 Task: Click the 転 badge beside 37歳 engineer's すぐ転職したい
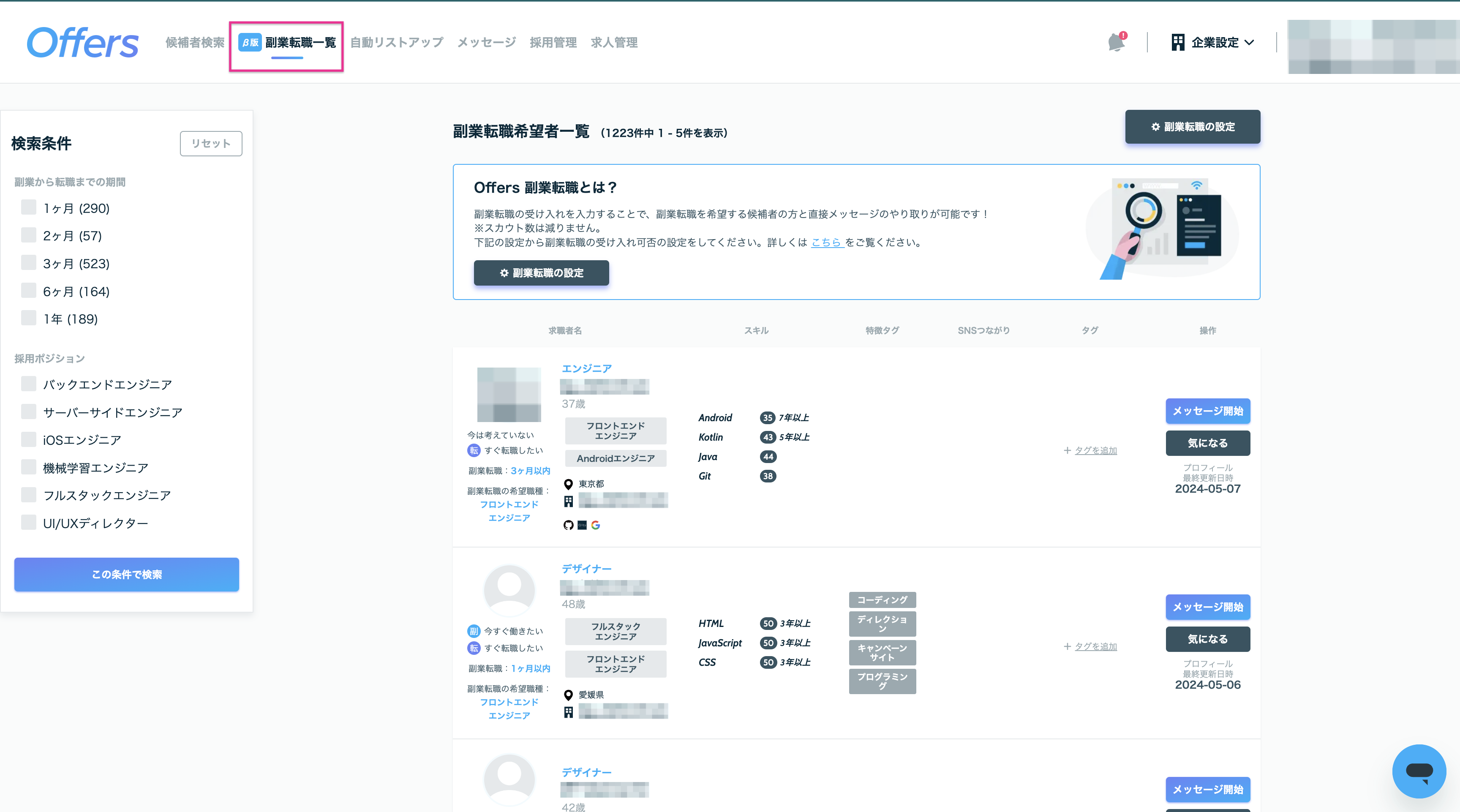tap(474, 450)
